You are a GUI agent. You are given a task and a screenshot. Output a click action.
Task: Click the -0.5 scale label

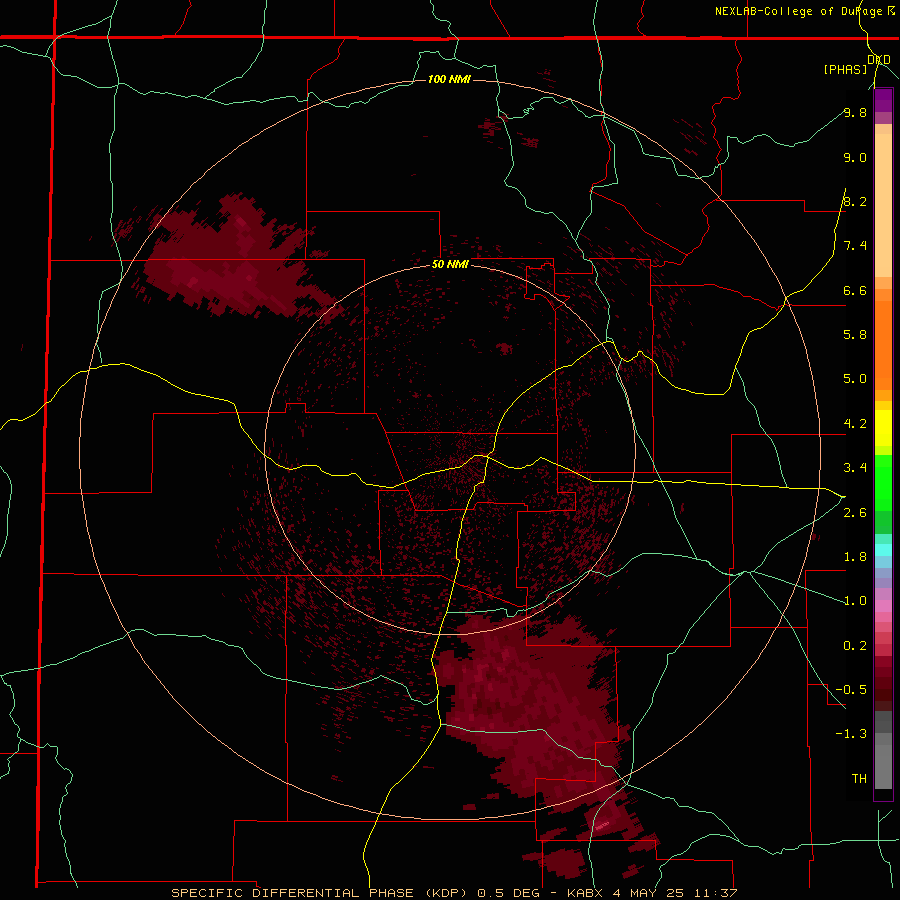click(851, 690)
